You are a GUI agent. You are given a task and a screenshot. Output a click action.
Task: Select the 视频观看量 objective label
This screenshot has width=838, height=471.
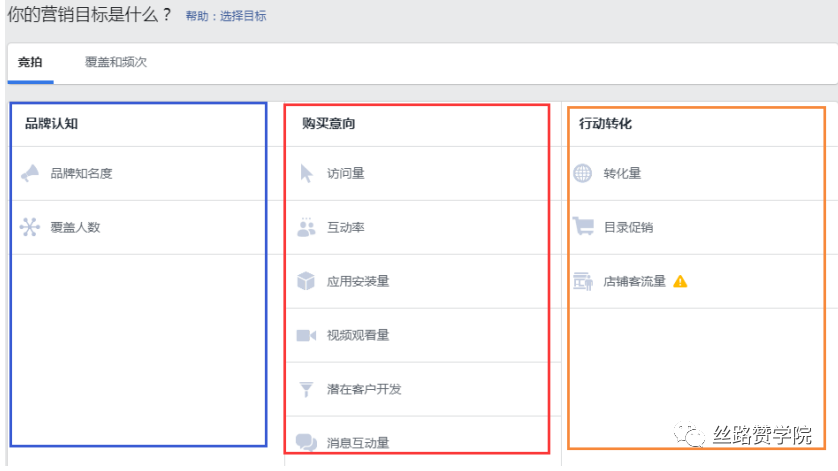[358, 335]
